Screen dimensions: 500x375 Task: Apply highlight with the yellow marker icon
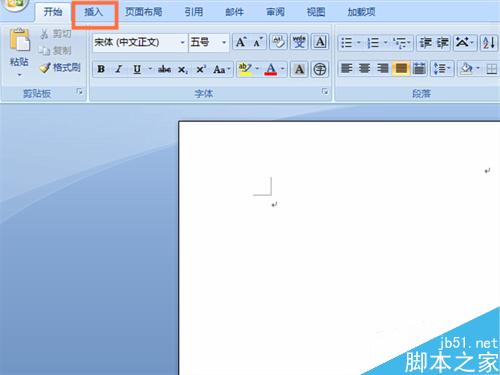click(245, 69)
